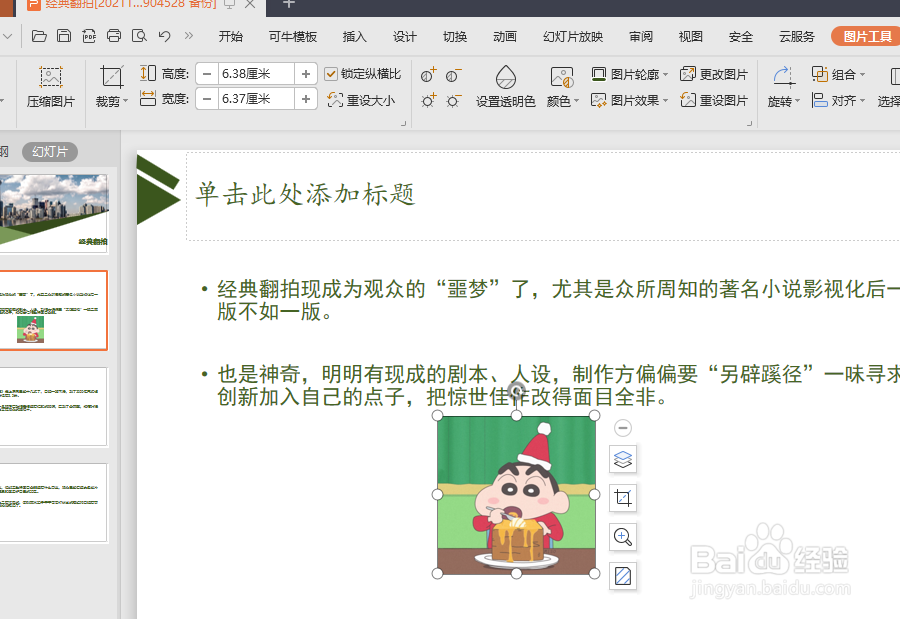Screen dimensions: 900x619
Task: Click the width field showing 6.37厘米
Action: [x=256, y=99]
